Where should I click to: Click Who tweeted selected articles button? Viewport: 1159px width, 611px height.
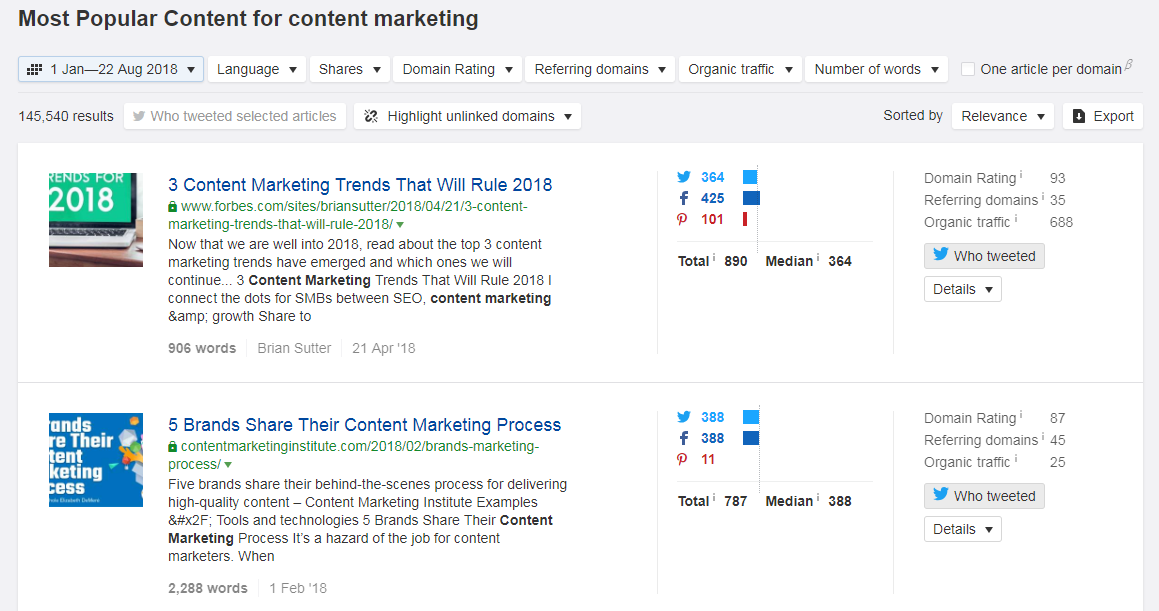pos(235,116)
